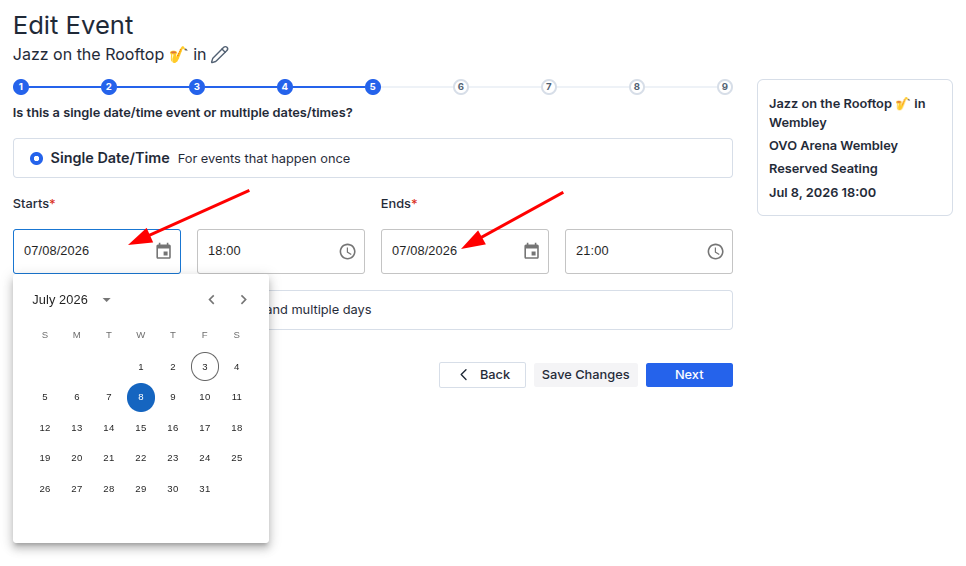Pick July 19 in the calendar
The image size is (966, 566).
pos(45,458)
